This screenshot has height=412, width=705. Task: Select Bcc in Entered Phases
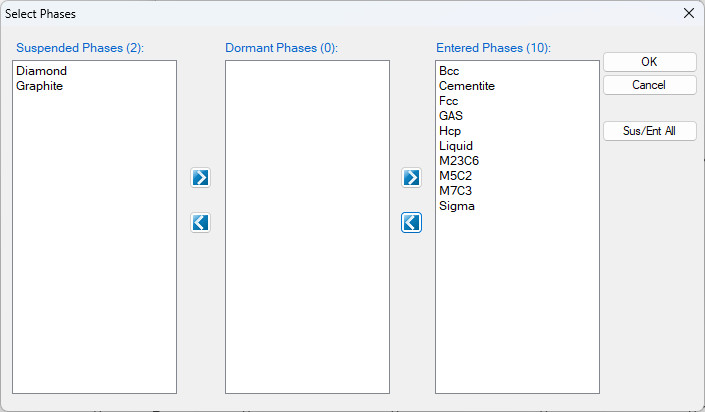pyautogui.click(x=449, y=71)
